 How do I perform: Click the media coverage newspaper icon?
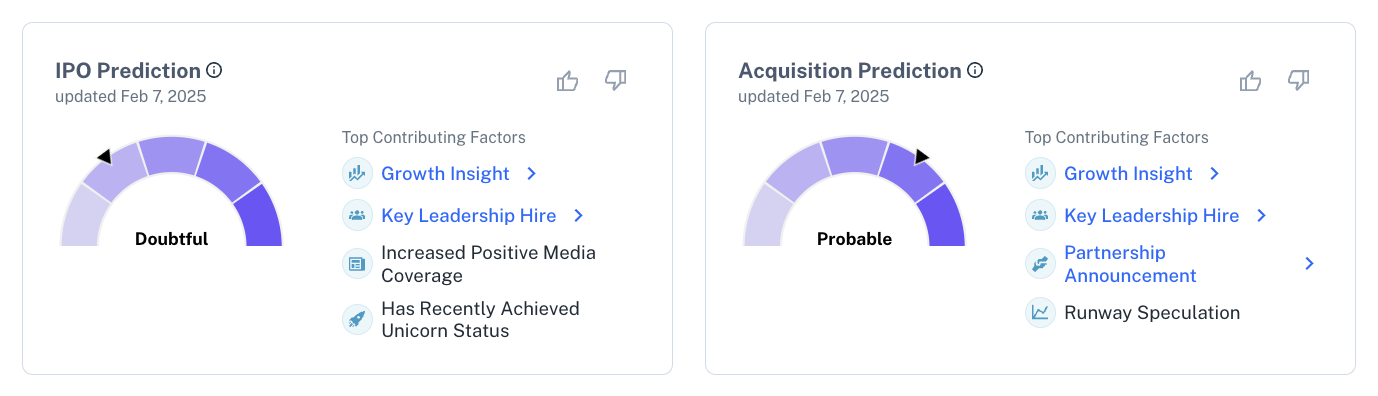click(357, 264)
